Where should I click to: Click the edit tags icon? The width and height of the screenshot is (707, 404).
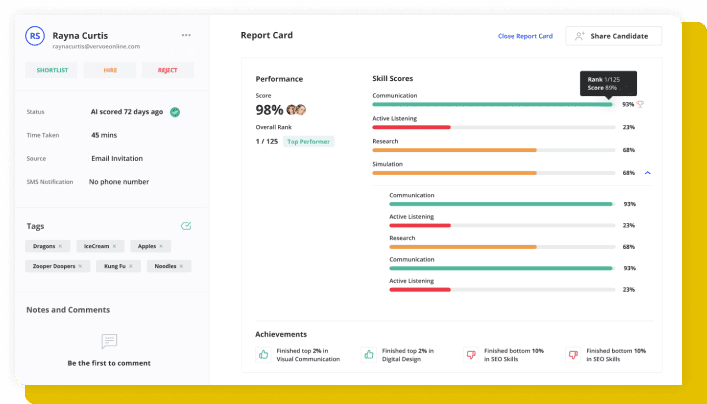pyautogui.click(x=186, y=226)
